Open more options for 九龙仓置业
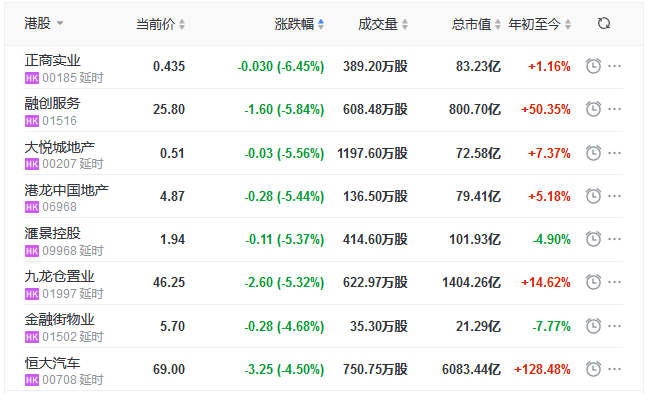The image size is (648, 394). (615, 282)
